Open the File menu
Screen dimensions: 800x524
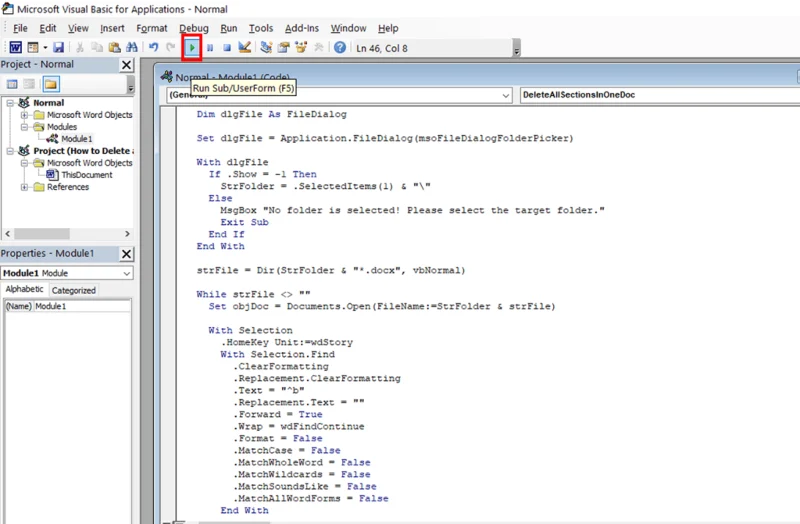20,28
